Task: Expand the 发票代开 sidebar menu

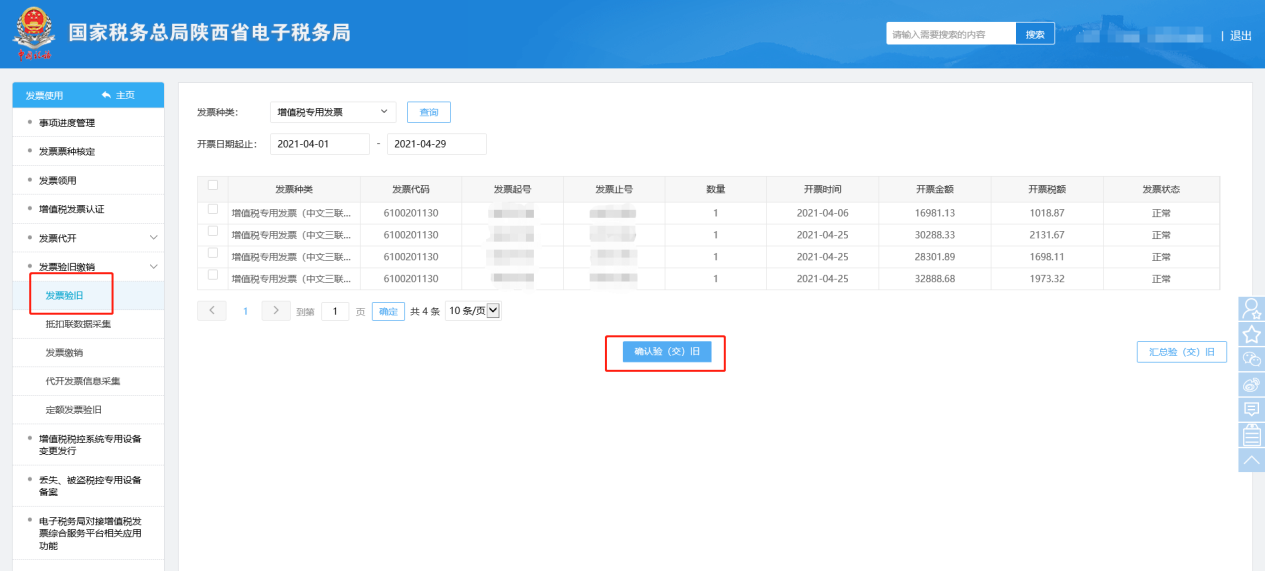Action: pos(153,238)
